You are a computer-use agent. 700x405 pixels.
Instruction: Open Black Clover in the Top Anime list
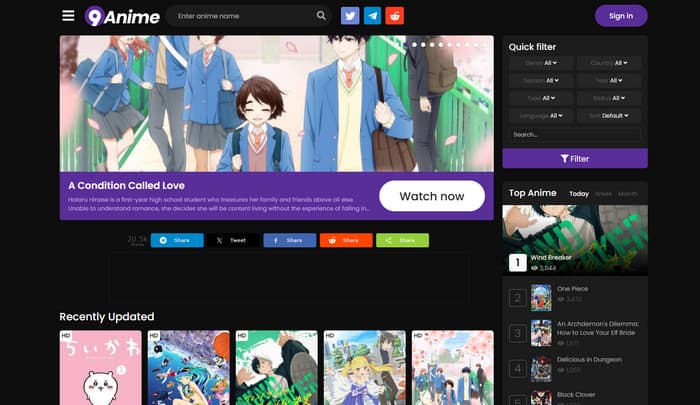coord(576,395)
